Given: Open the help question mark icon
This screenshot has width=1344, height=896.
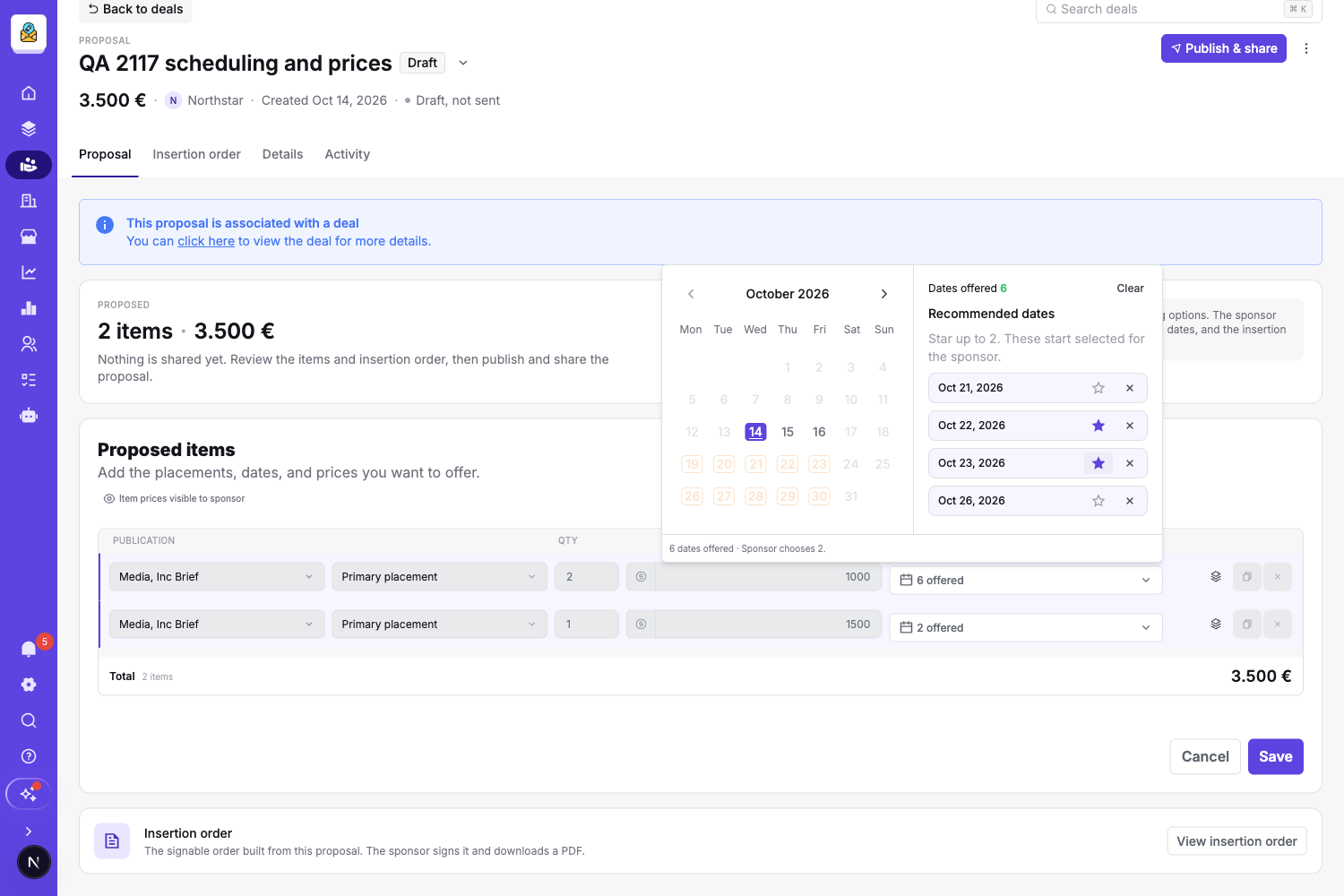Looking at the screenshot, I should (x=29, y=756).
